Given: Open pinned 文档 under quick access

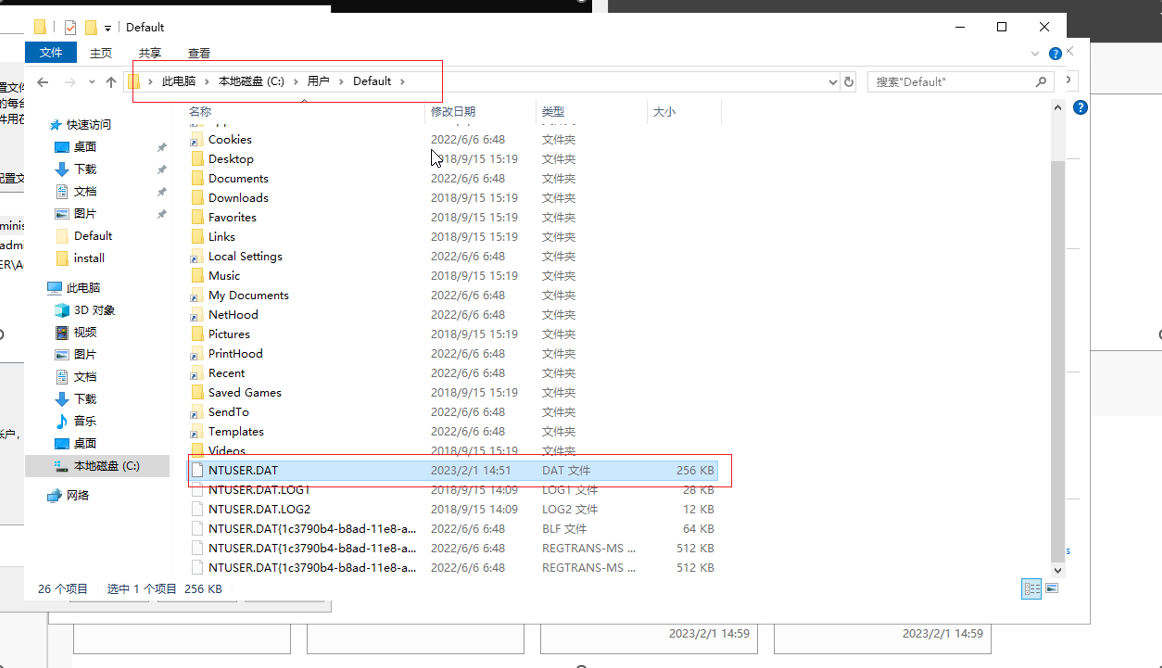Looking at the screenshot, I should pos(84,191).
